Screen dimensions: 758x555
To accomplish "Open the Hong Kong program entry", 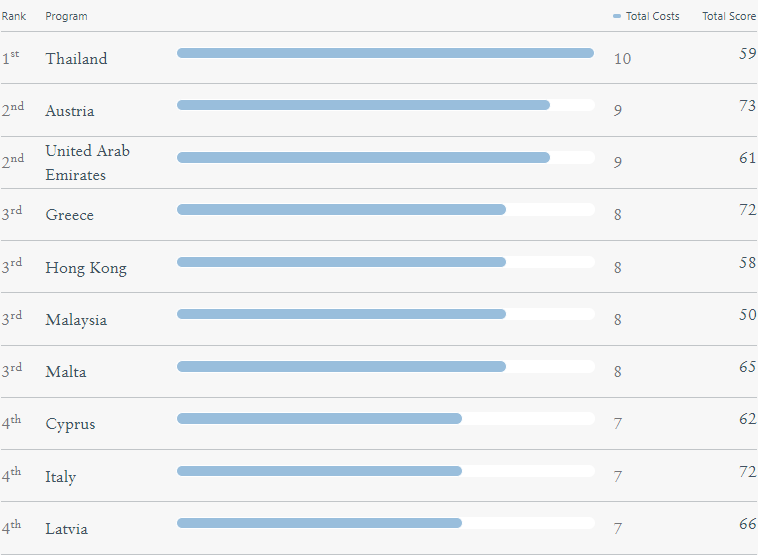I will (x=86, y=268).
